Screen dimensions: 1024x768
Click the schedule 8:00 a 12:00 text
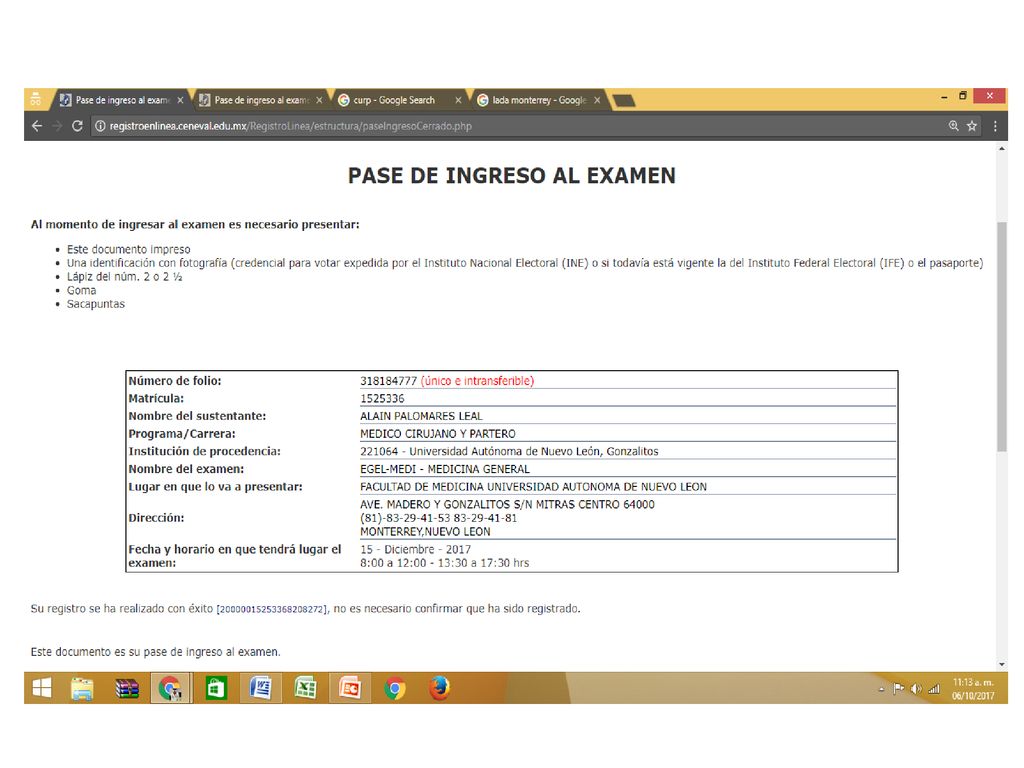click(393, 563)
